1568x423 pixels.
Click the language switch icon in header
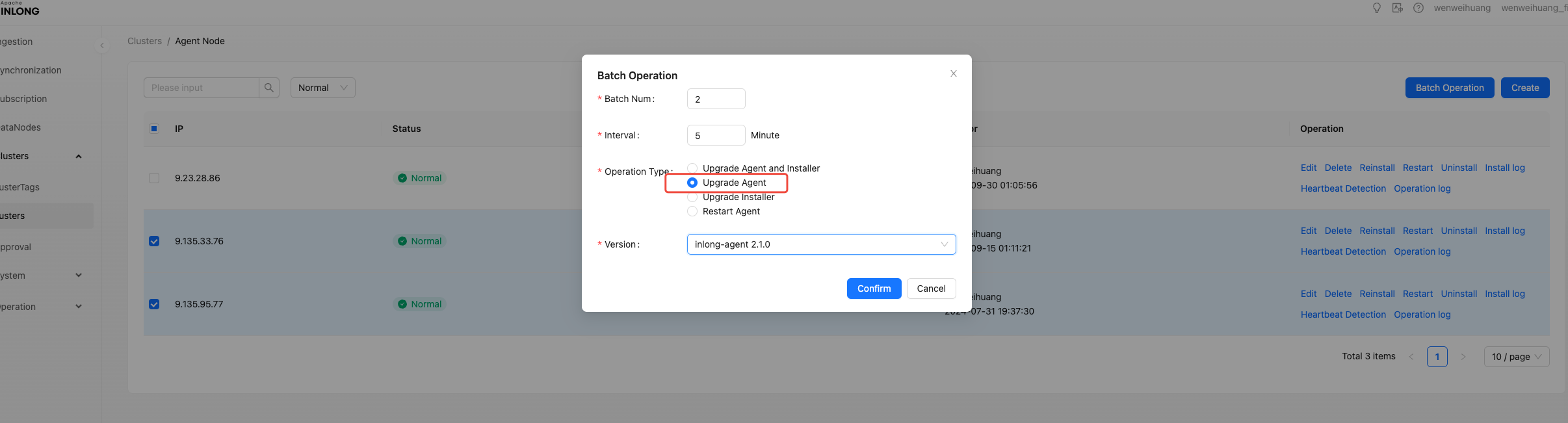[1397, 8]
